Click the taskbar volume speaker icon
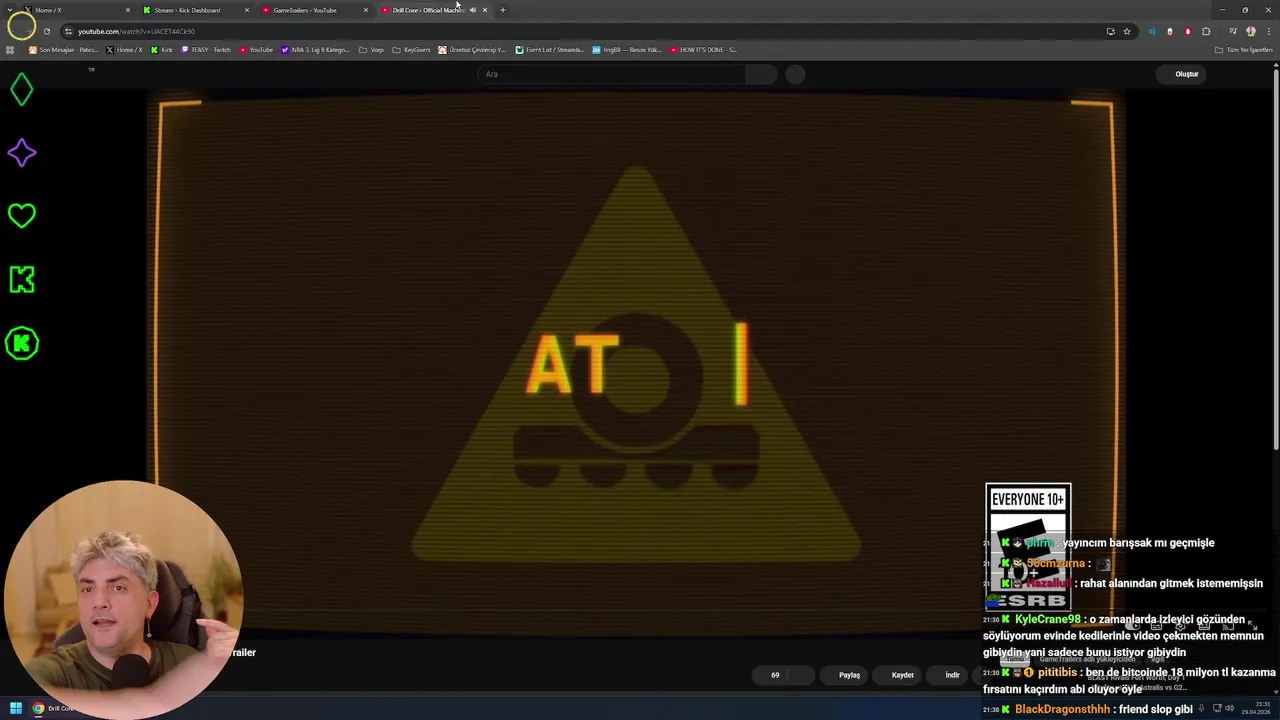This screenshot has width=1280, height=720. pos(1228,708)
